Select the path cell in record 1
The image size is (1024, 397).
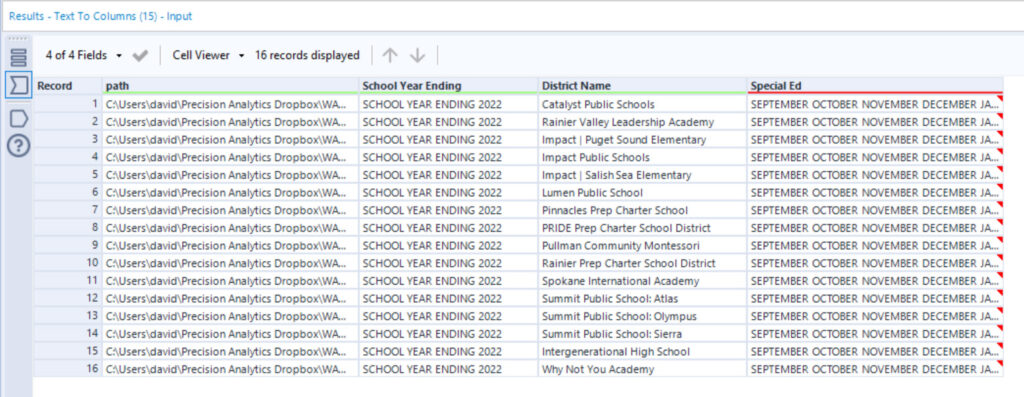231,104
